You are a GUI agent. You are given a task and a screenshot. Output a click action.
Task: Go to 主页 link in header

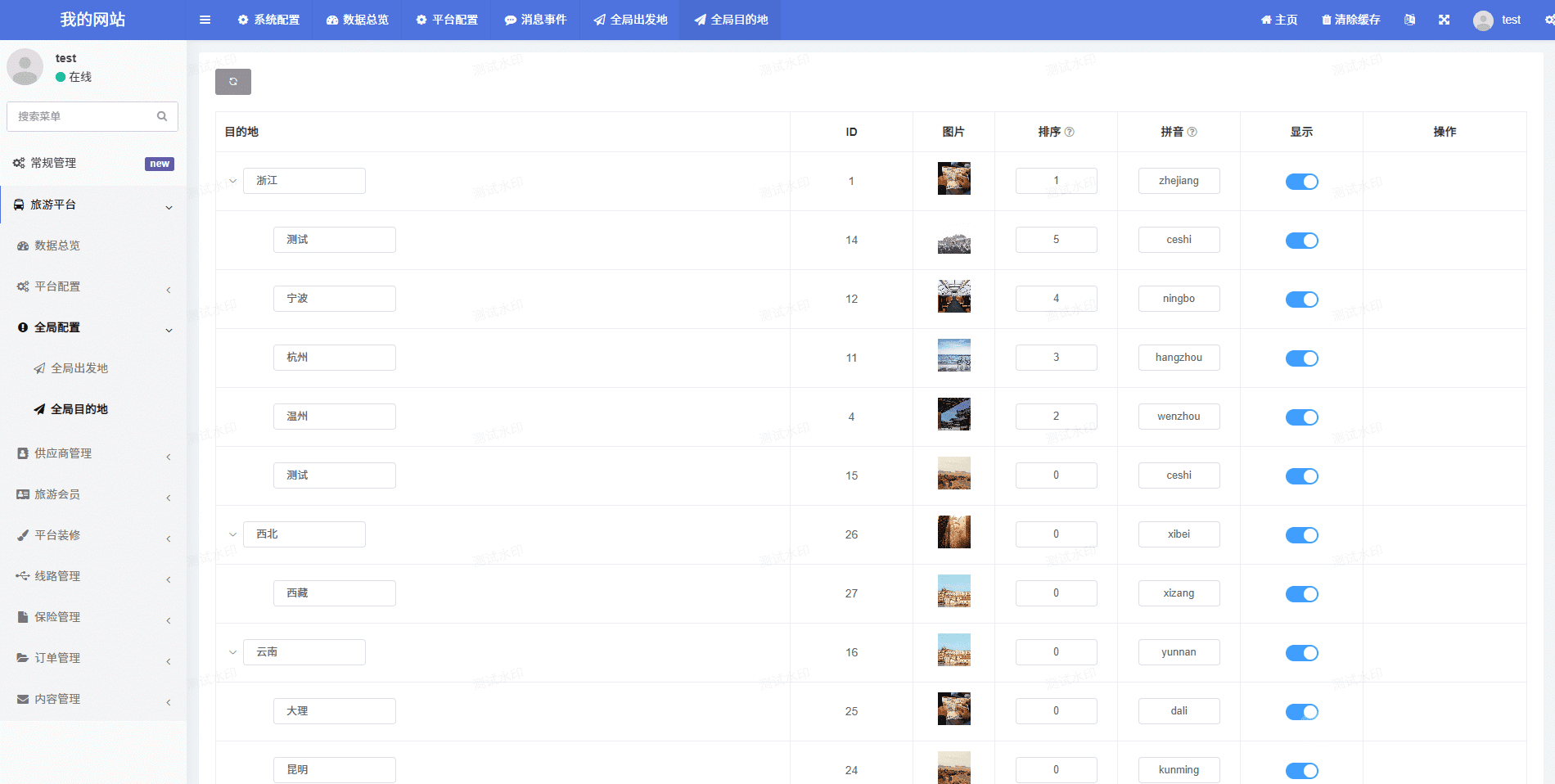1279,20
